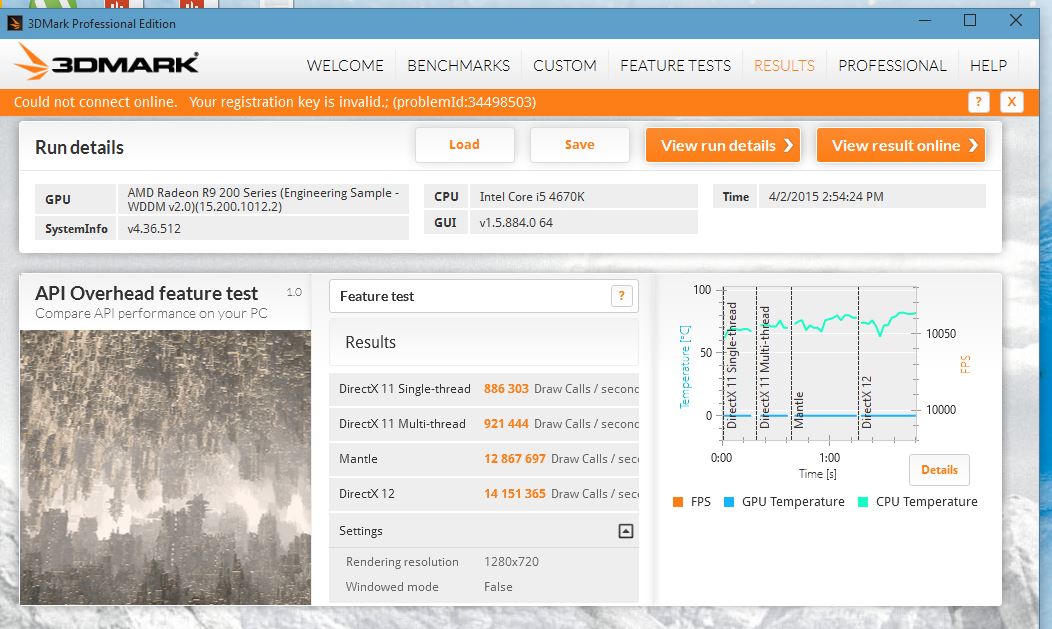Select DirectX 11 Single-thread result row
1052x629 pixels.
click(x=484, y=389)
